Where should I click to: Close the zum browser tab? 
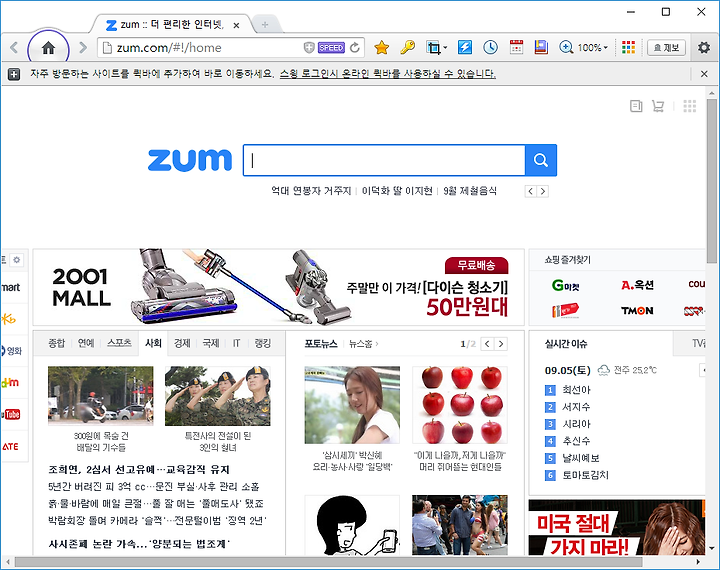236,25
